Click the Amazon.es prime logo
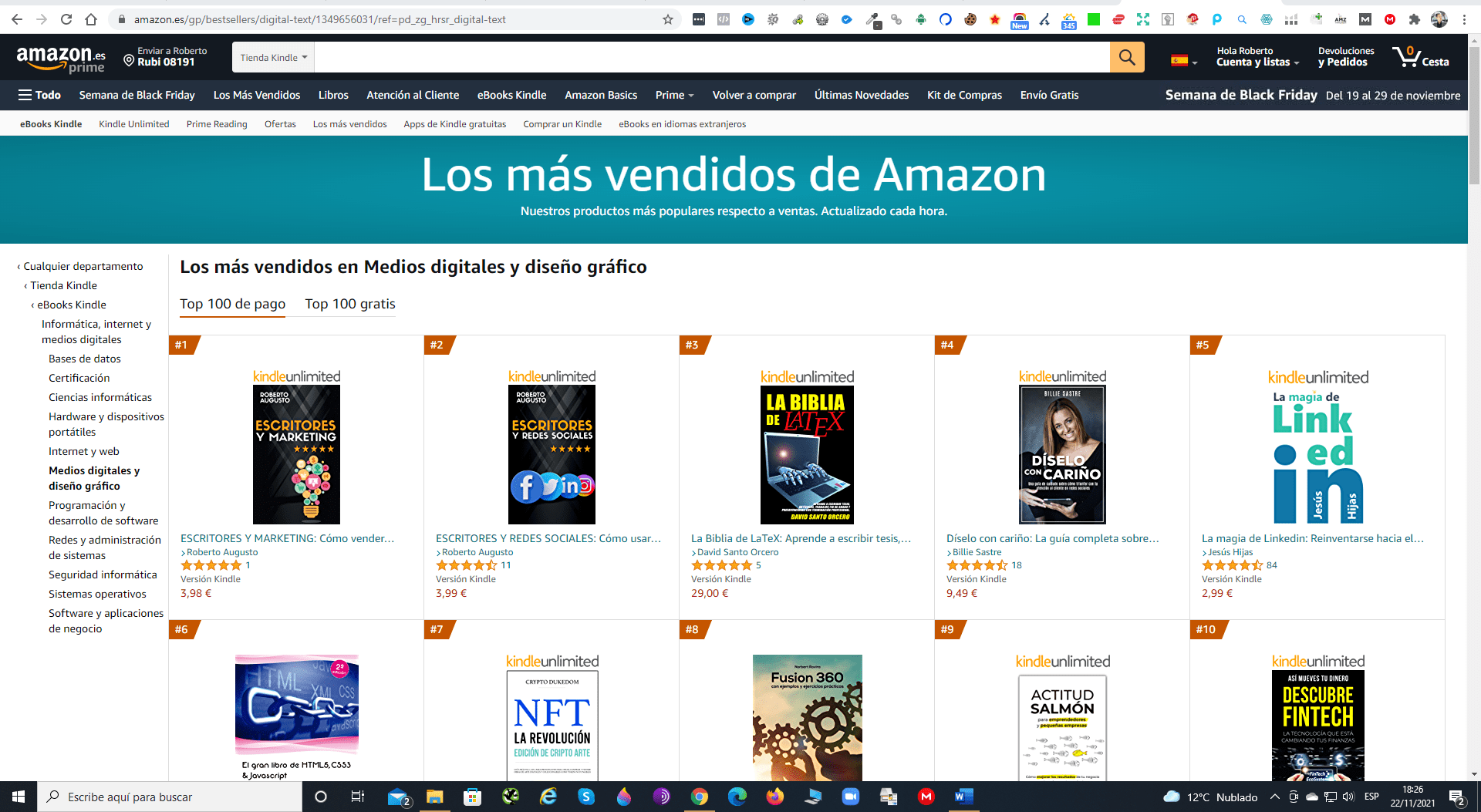 coord(61,58)
